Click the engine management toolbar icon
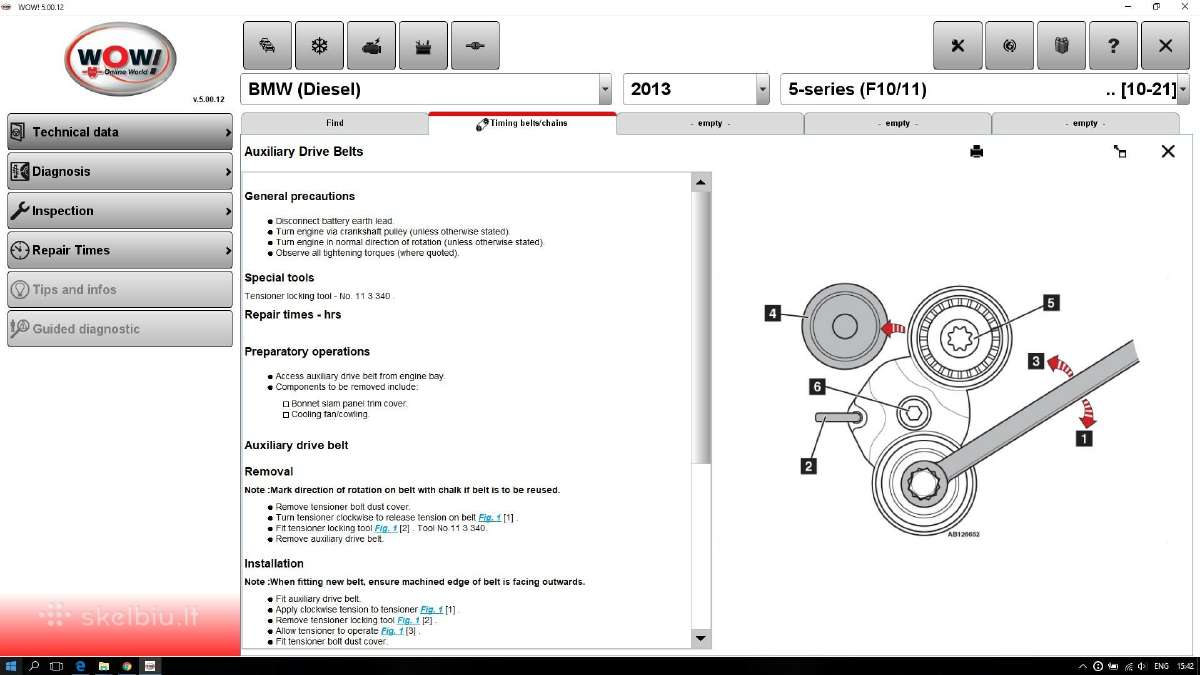Screen dimensions: 1200x675 (x=371, y=46)
